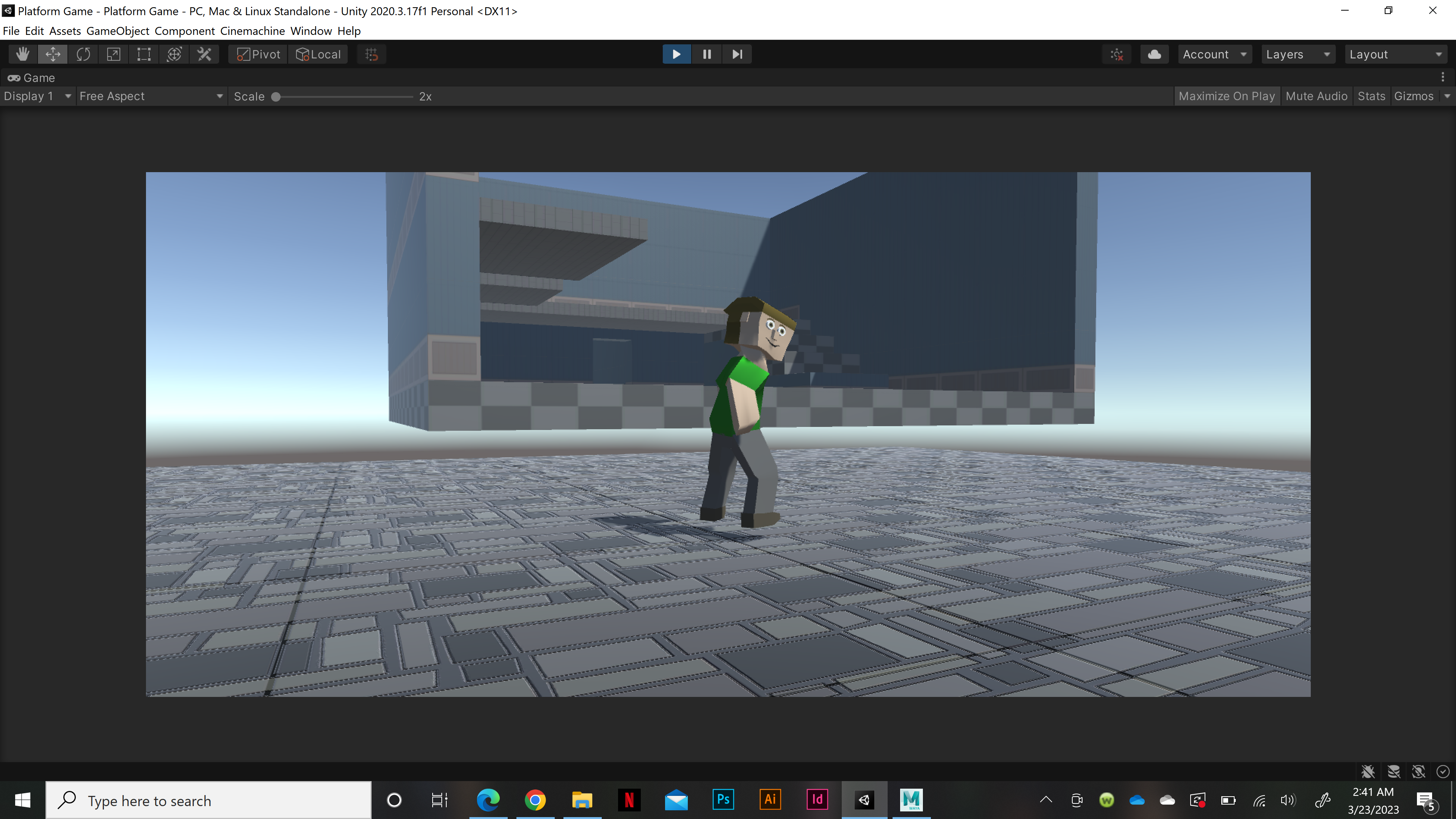Open the Display 1 dropdown
This screenshot has height=819, width=1456.
tap(37, 96)
